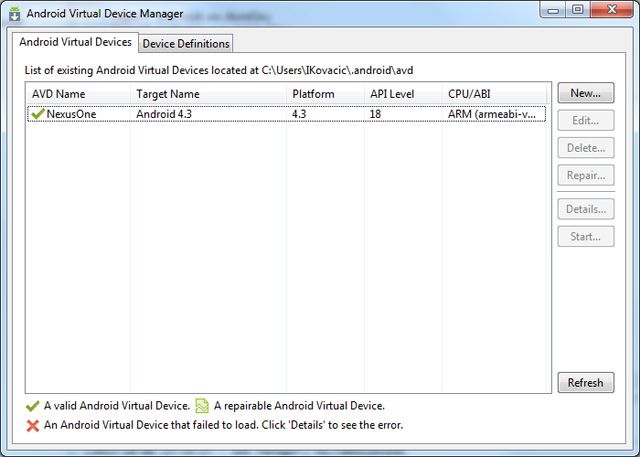Sort by the AVD Name column header

pyautogui.click(x=78, y=94)
